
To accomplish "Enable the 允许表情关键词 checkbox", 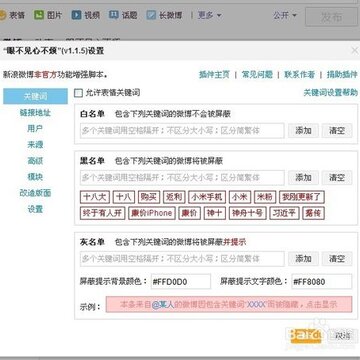I will pyautogui.click(x=78, y=93).
